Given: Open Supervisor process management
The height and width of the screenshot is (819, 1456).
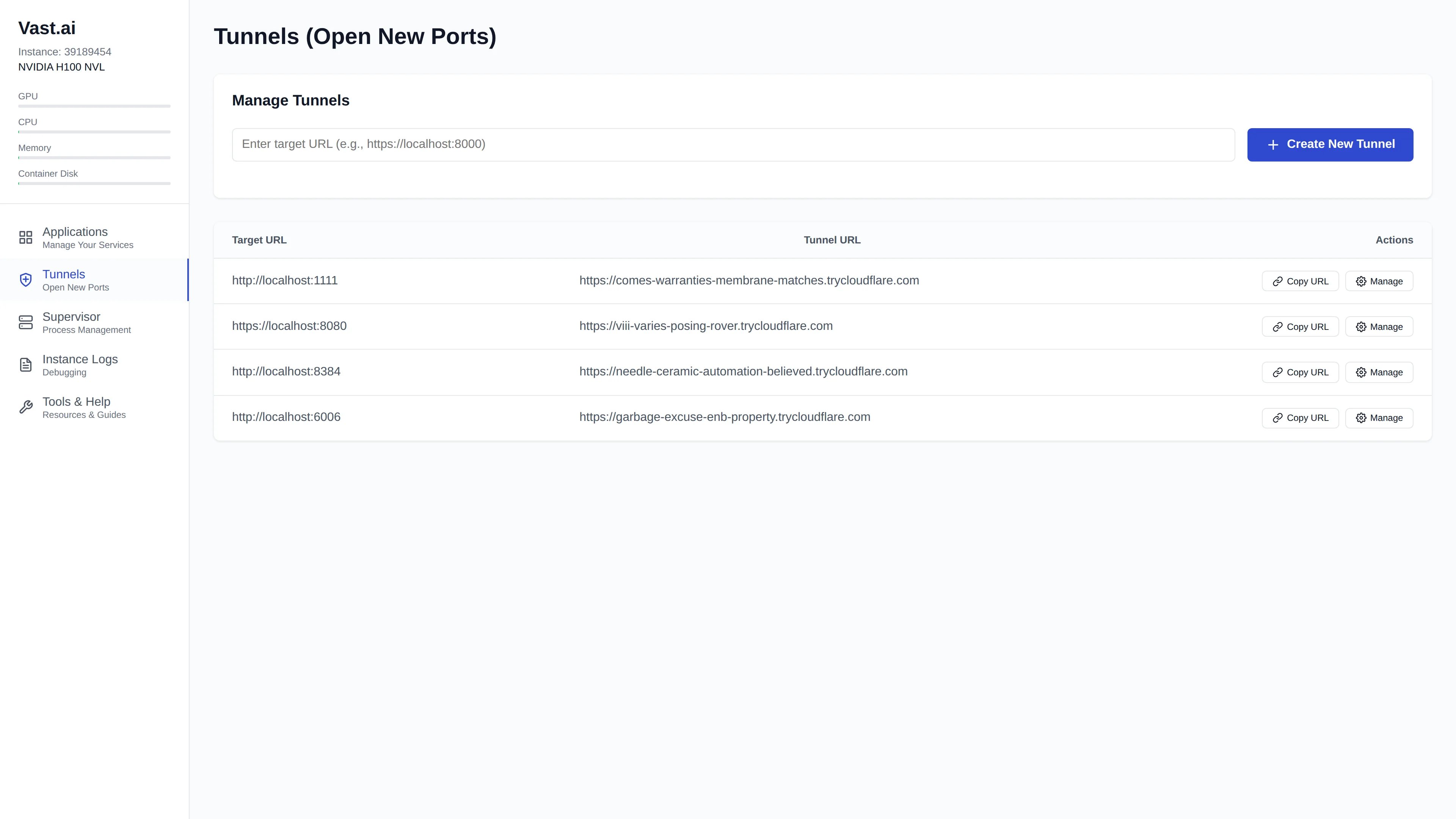Looking at the screenshot, I should click(x=94, y=322).
